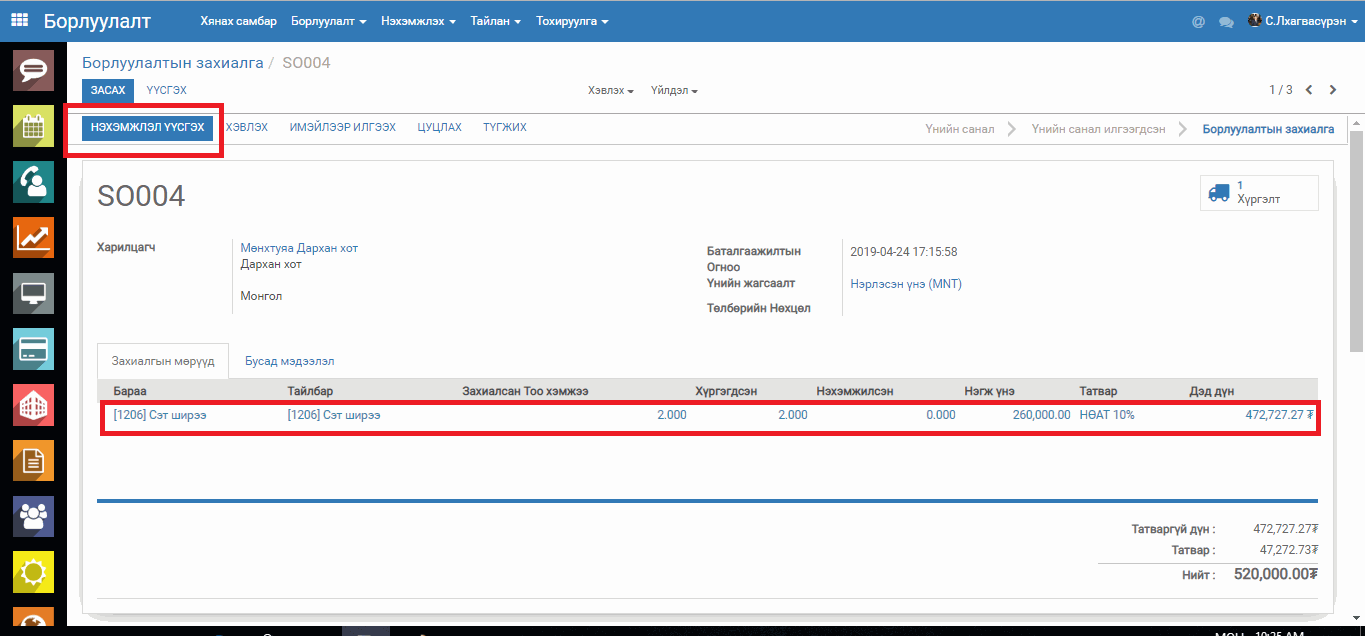Open the Discuss speech bubble app in sidebar
Image resolution: width=1365 pixels, height=636 pixels.
click(33, 71)
